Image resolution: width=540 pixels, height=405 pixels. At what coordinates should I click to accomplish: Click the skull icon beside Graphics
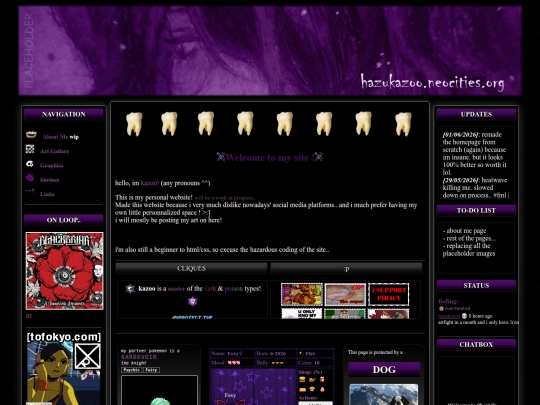(30, 164)
